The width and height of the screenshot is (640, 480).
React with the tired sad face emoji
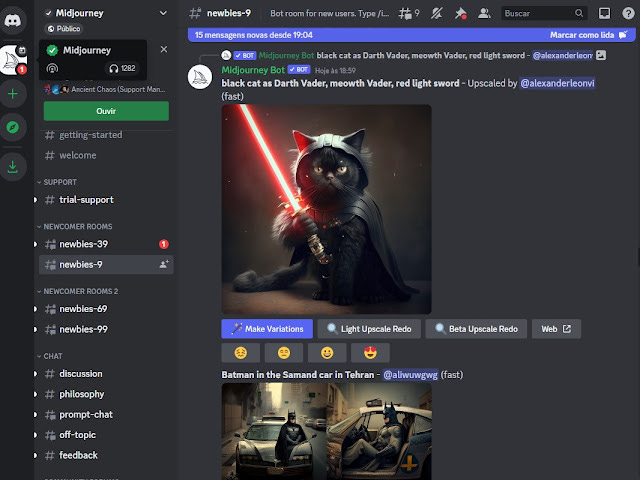click(x=240, y=353)
